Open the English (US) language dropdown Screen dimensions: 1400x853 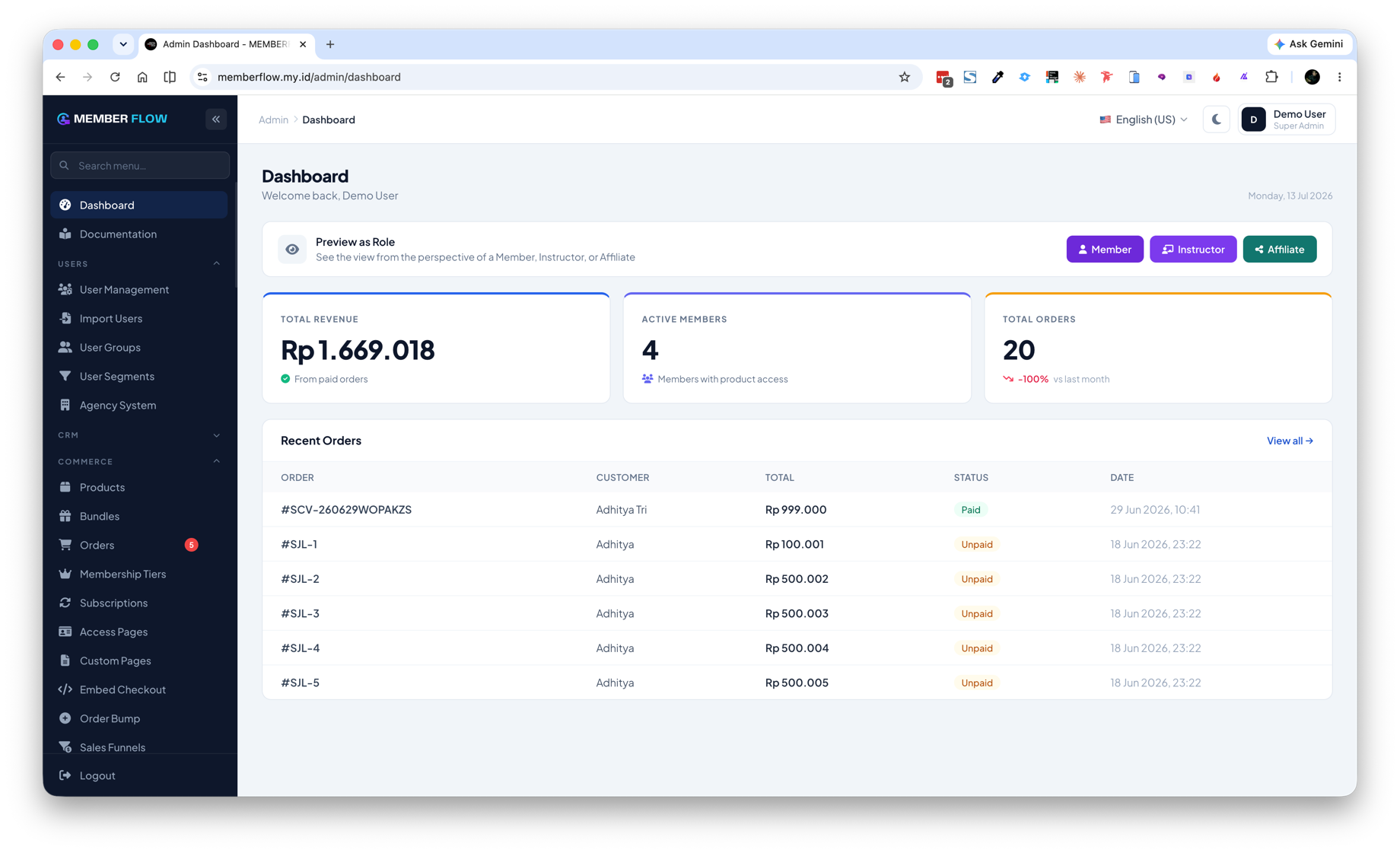tap(1143, 119)
